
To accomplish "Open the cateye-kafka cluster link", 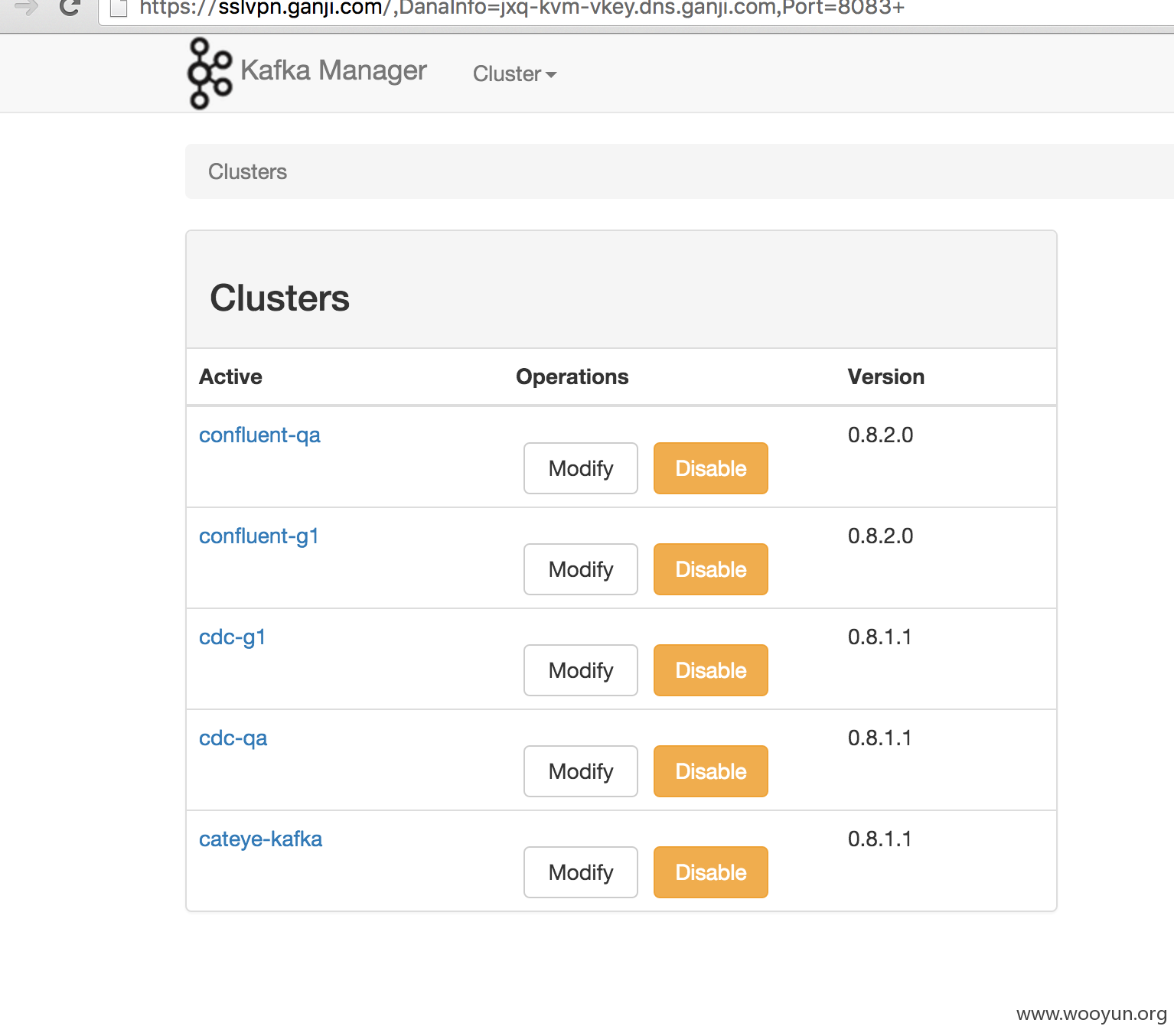I will point(260,839).
